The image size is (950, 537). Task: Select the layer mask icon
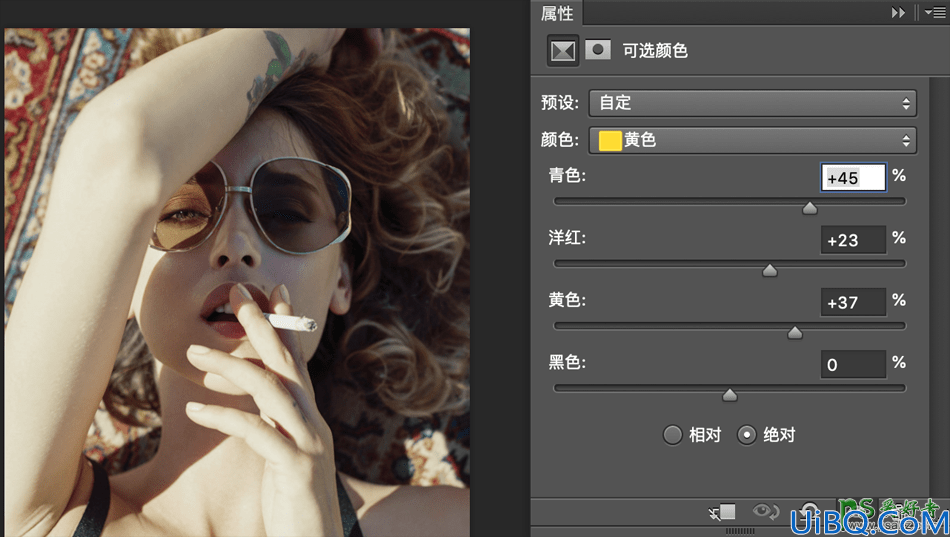click(598, 50)
